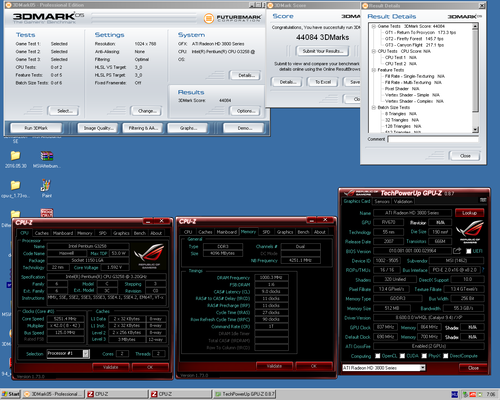Open About tab in CPU-Z window showing memory timings
This screenshot has height=400, width=500.
pos(319,232)
